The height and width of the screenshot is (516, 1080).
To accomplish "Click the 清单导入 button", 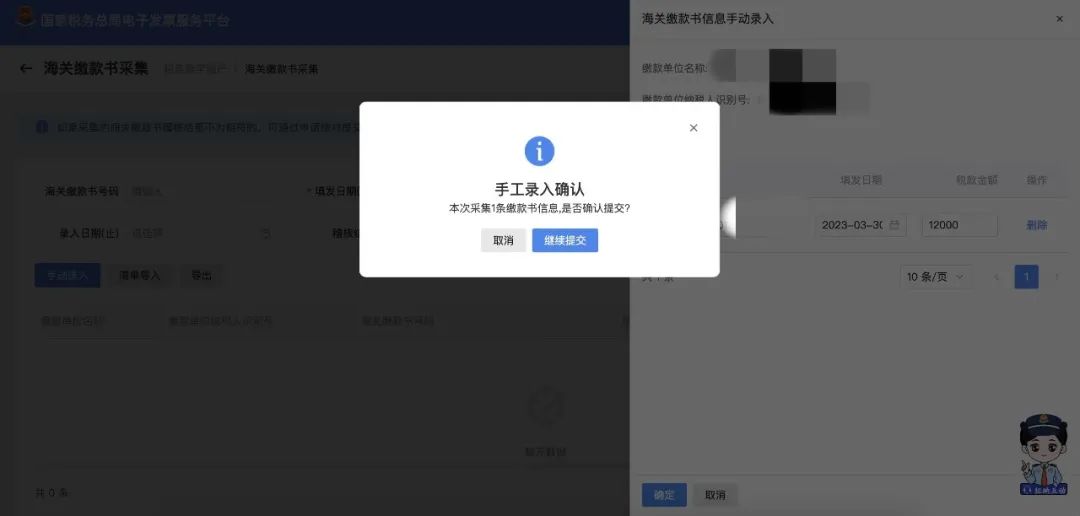I will coord(140,276).
